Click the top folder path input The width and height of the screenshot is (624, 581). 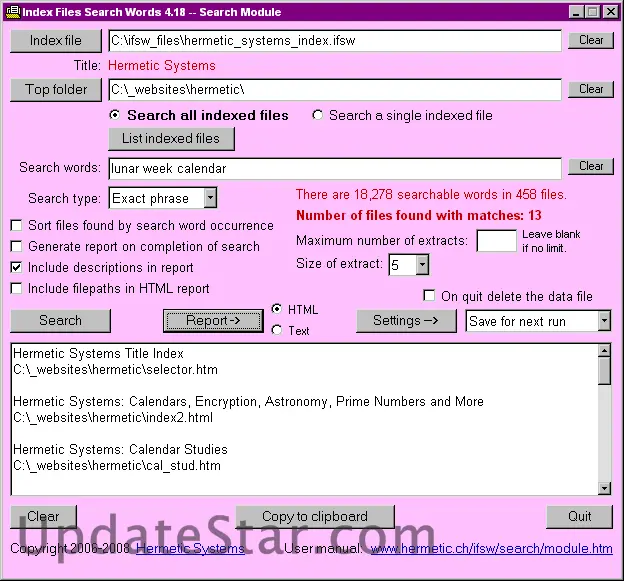(335, 90)
